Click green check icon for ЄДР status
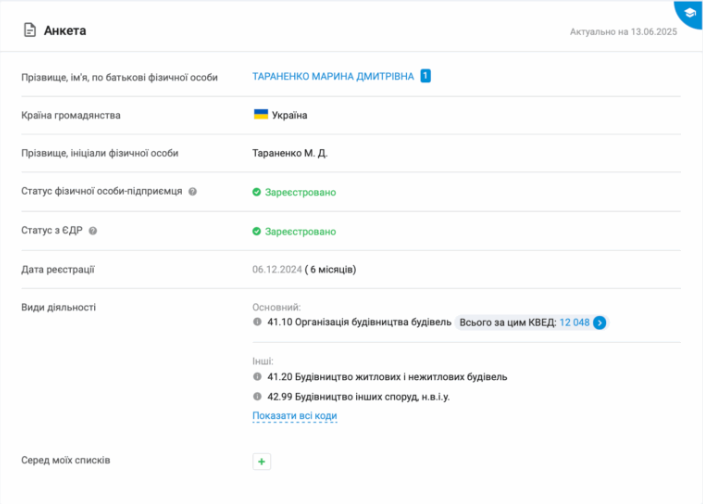703x504 pixels. (x=256, y=231)
